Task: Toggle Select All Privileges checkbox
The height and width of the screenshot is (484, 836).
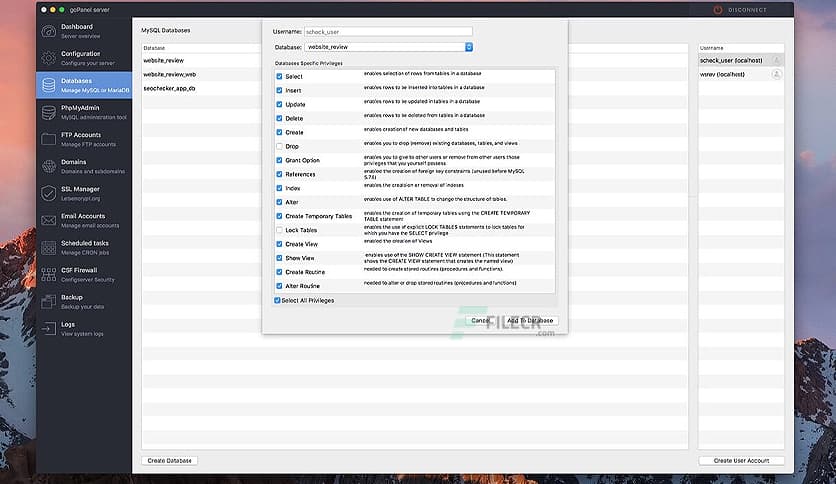Action: (x=277, y=300)
